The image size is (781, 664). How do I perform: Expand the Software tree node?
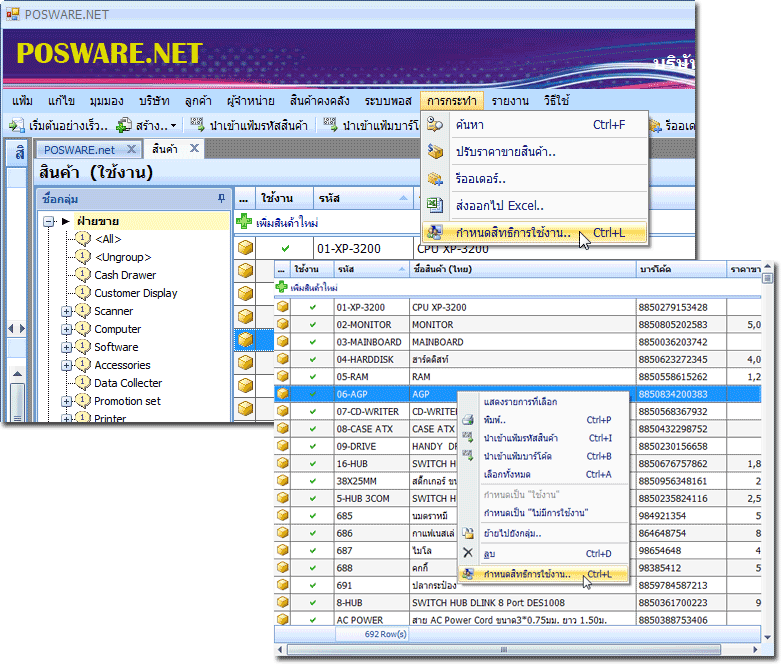67,347
